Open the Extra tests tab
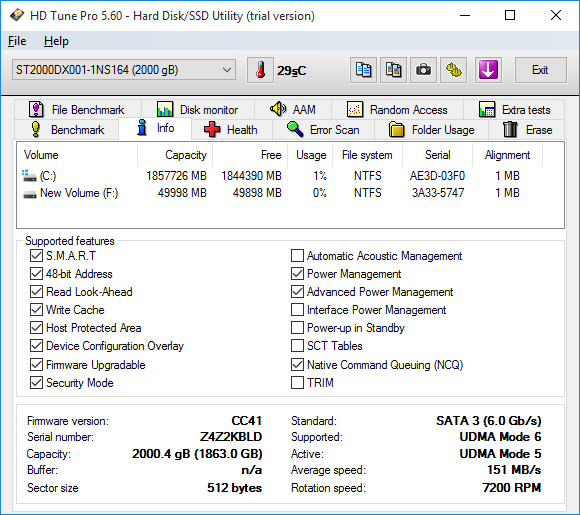 click(x=514, y=110)
